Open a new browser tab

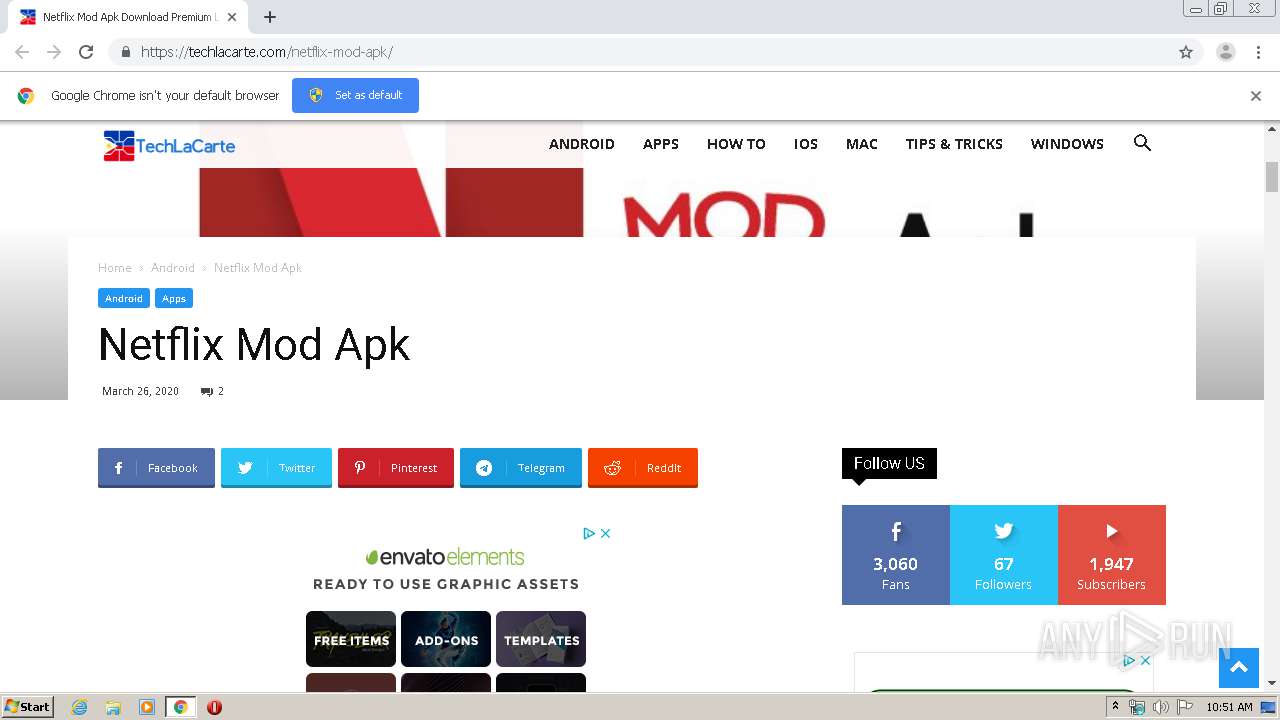click(269, 17)
